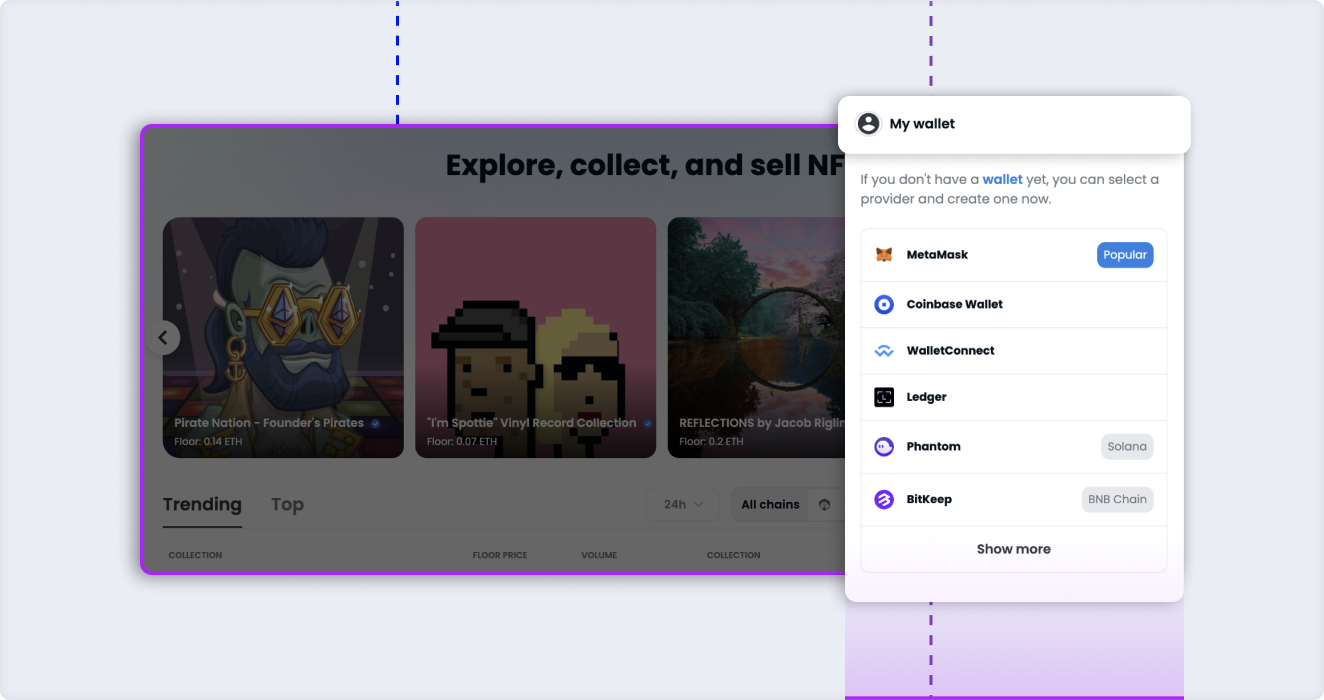
Task: Click the FLOOR PRICE column header
Action: tap(500, 555)
